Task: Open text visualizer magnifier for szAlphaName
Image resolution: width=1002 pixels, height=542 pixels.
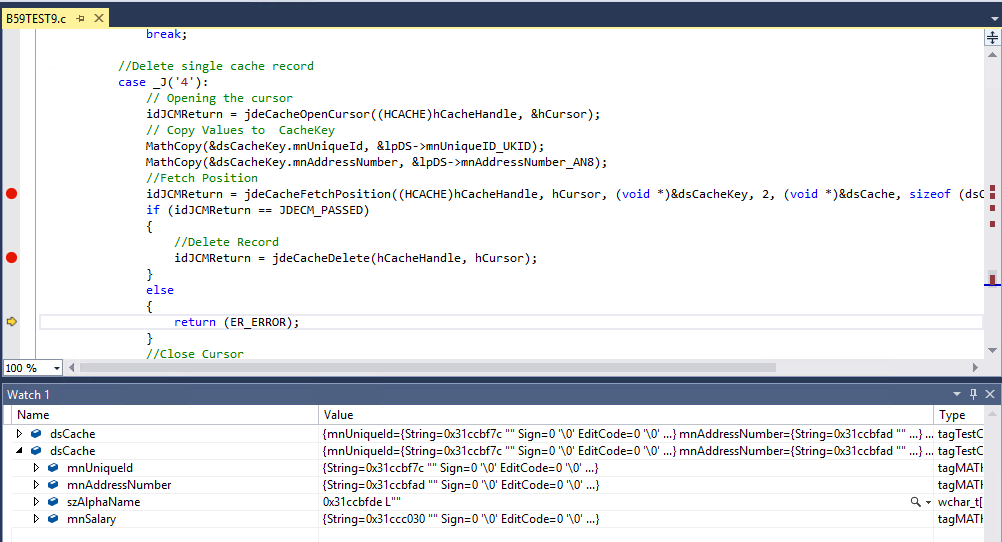Action: pos(916,502)
